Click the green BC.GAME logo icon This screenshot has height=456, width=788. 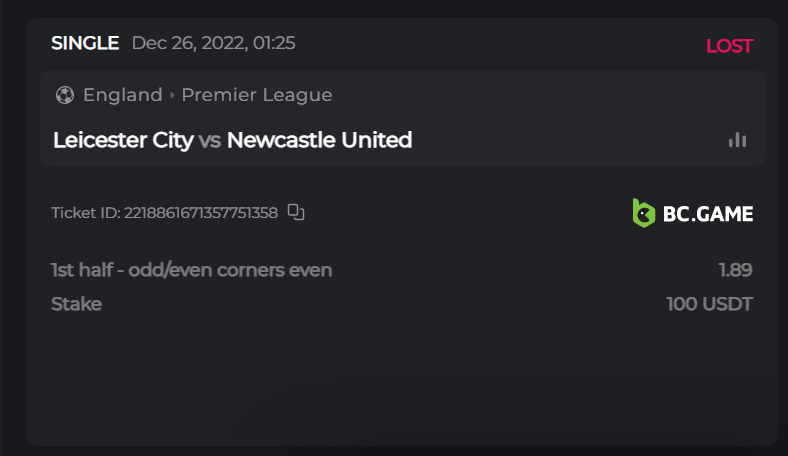[x=644, y=213]
